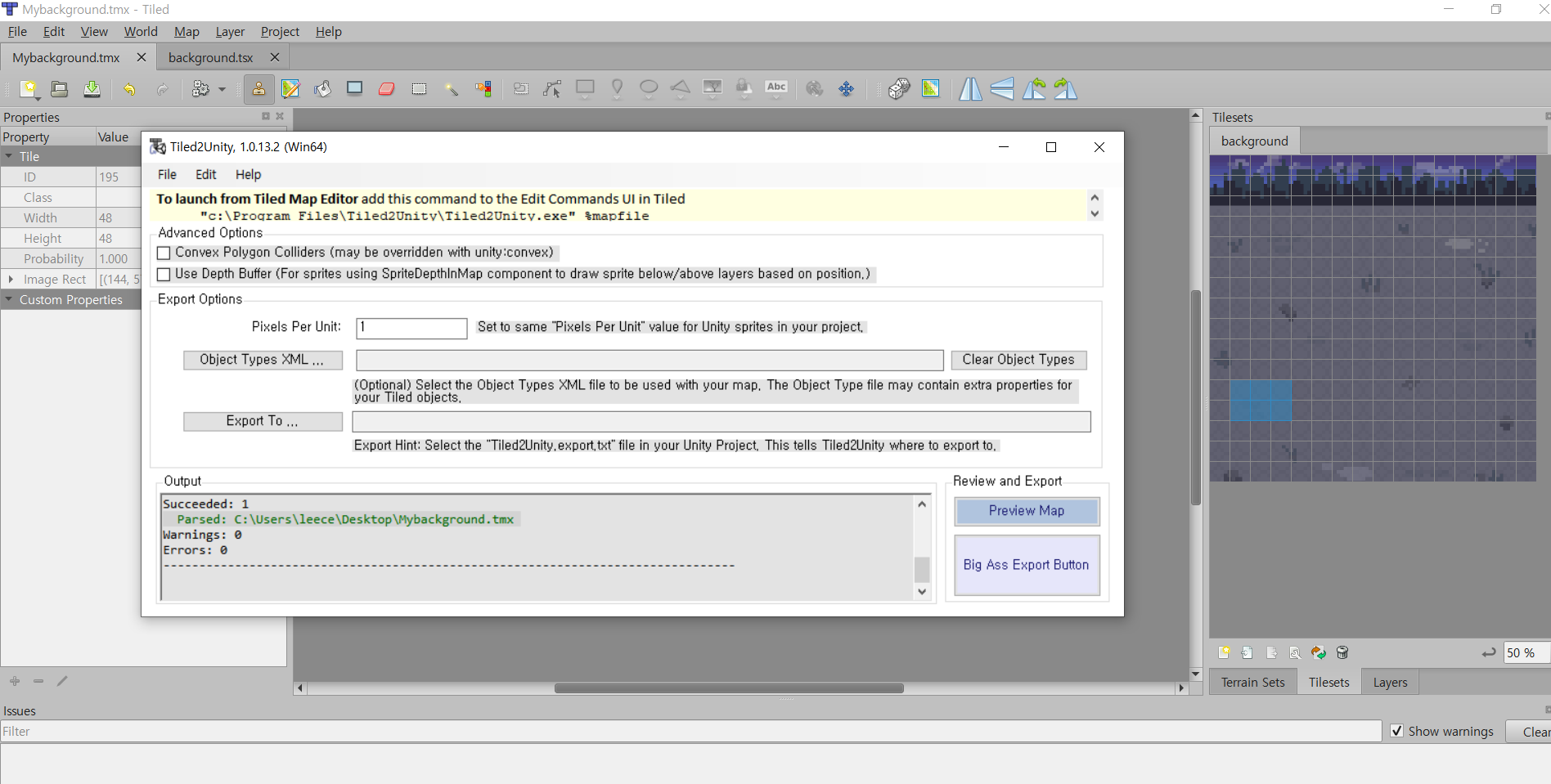Click the Issues Filter input field

[x=690, y=732]
